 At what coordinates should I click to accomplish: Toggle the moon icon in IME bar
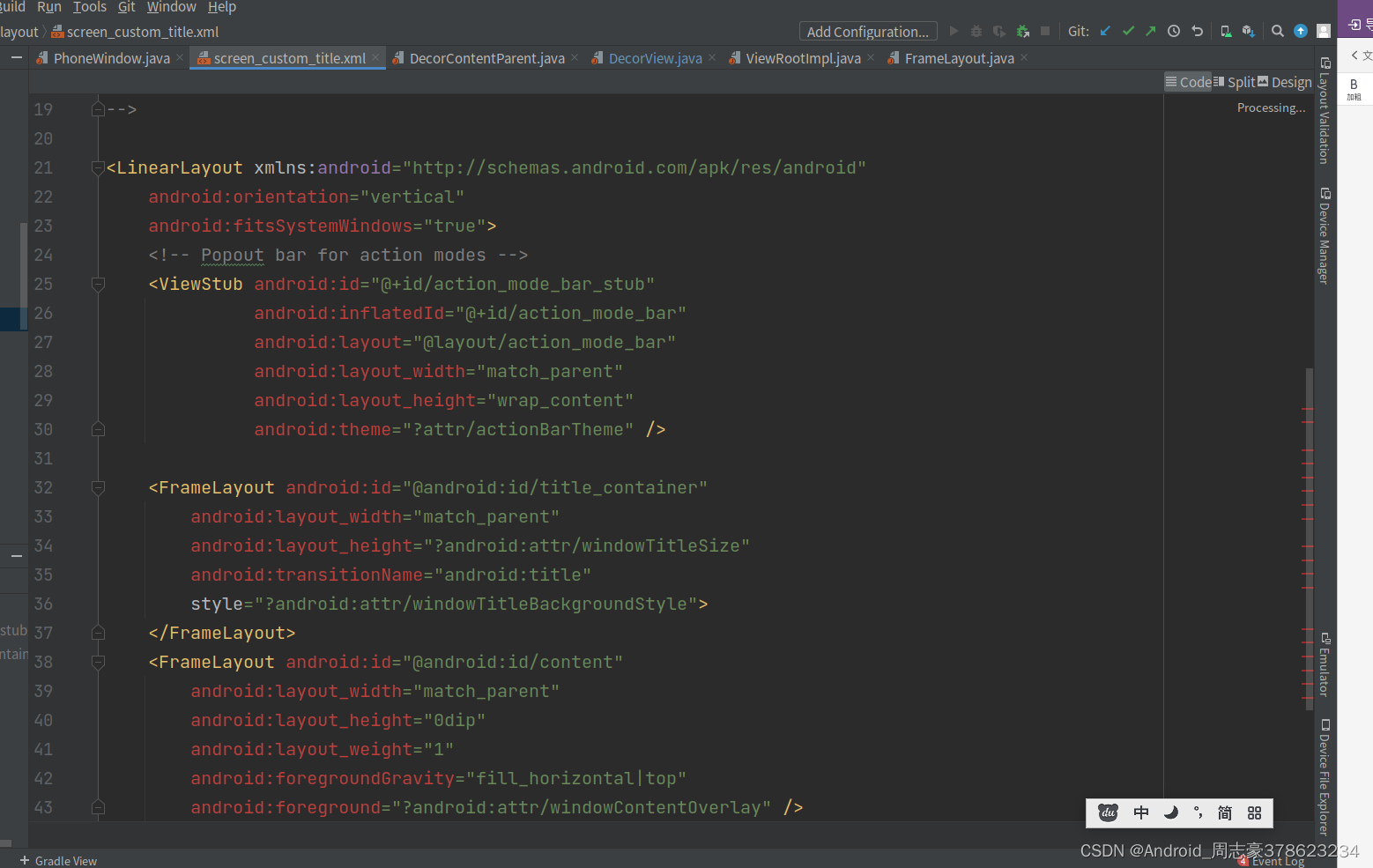click(1170, 812)
